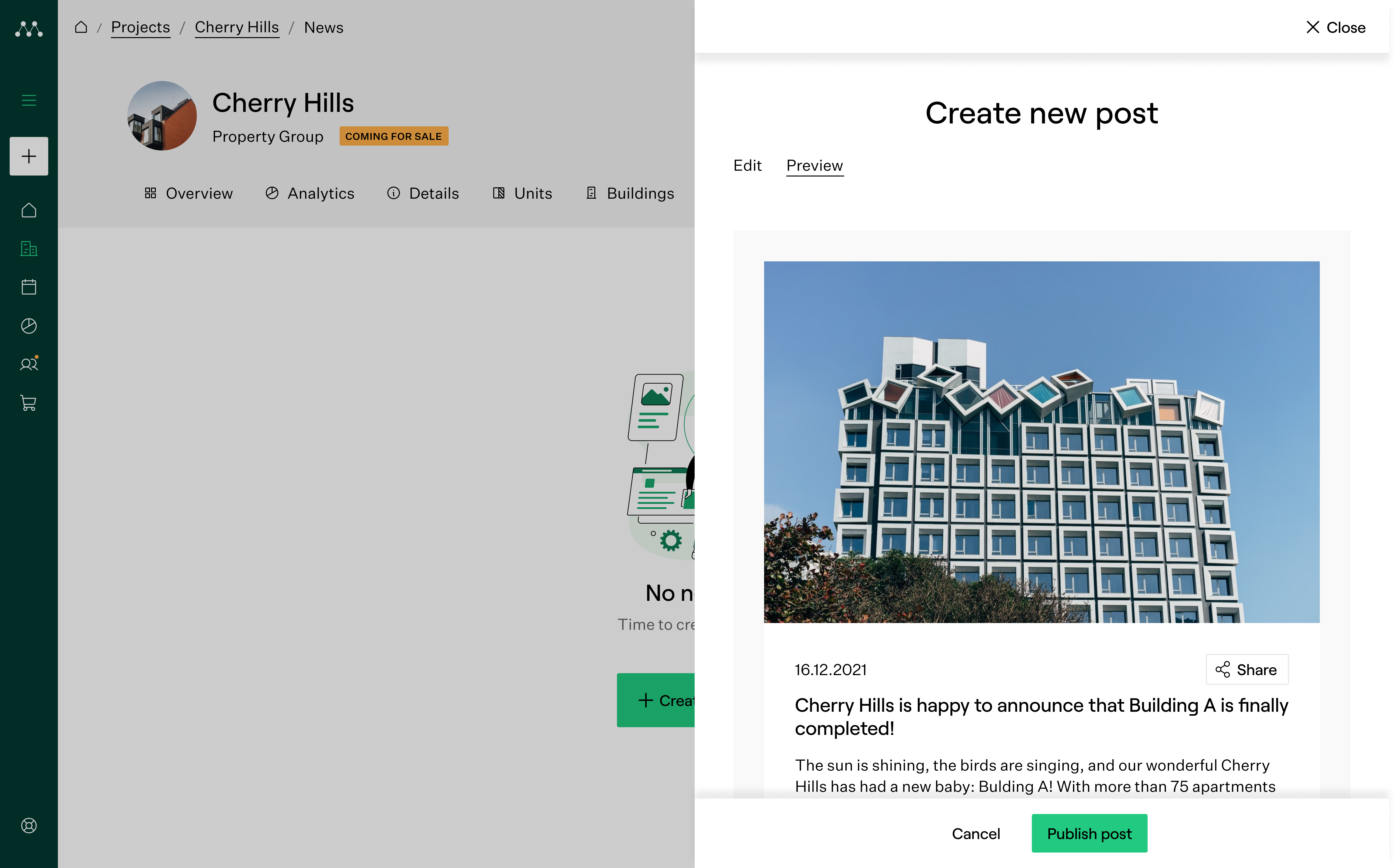Open the shopping cart icon in sidebar
The height and width of the screenshot is (868, 1397).
pos(29,403)
